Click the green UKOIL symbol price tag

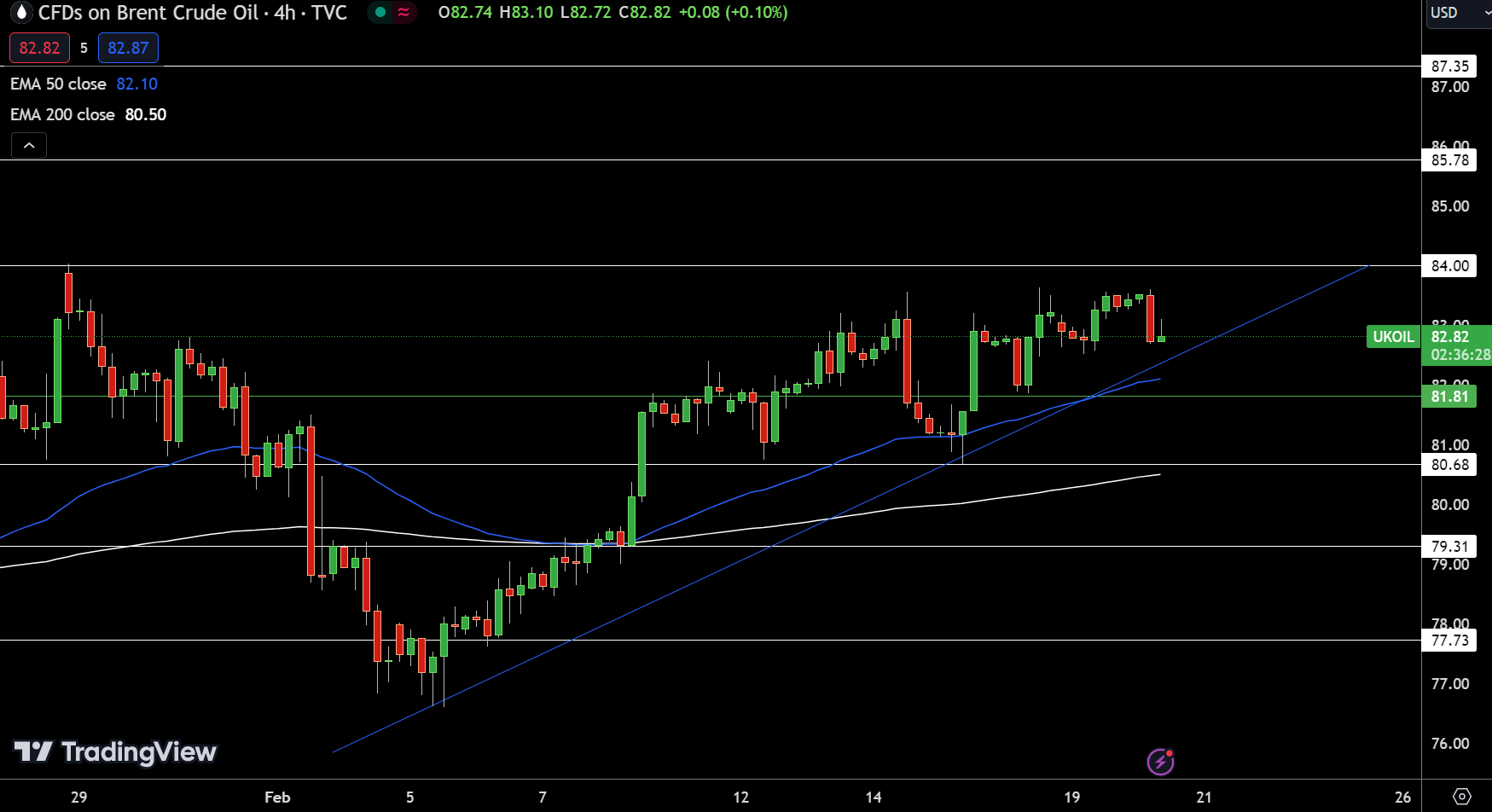[x=1392, y=337]
